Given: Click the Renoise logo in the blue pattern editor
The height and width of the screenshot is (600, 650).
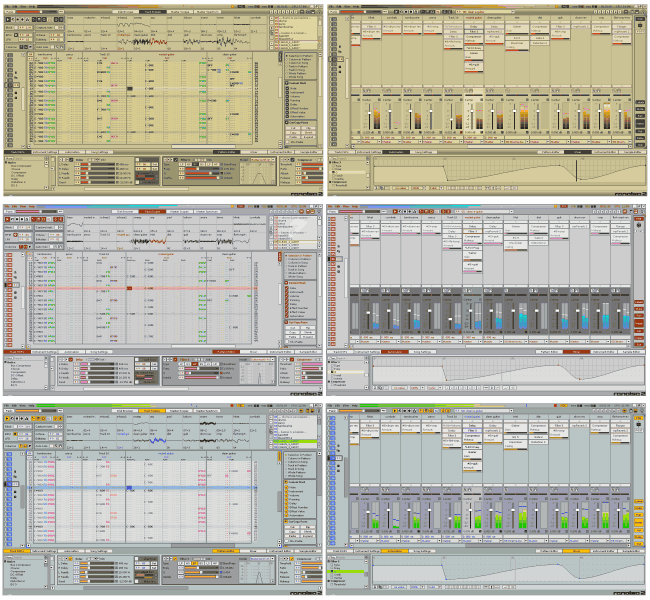Looking at the screenshot, I should click(x=303, y=594).
